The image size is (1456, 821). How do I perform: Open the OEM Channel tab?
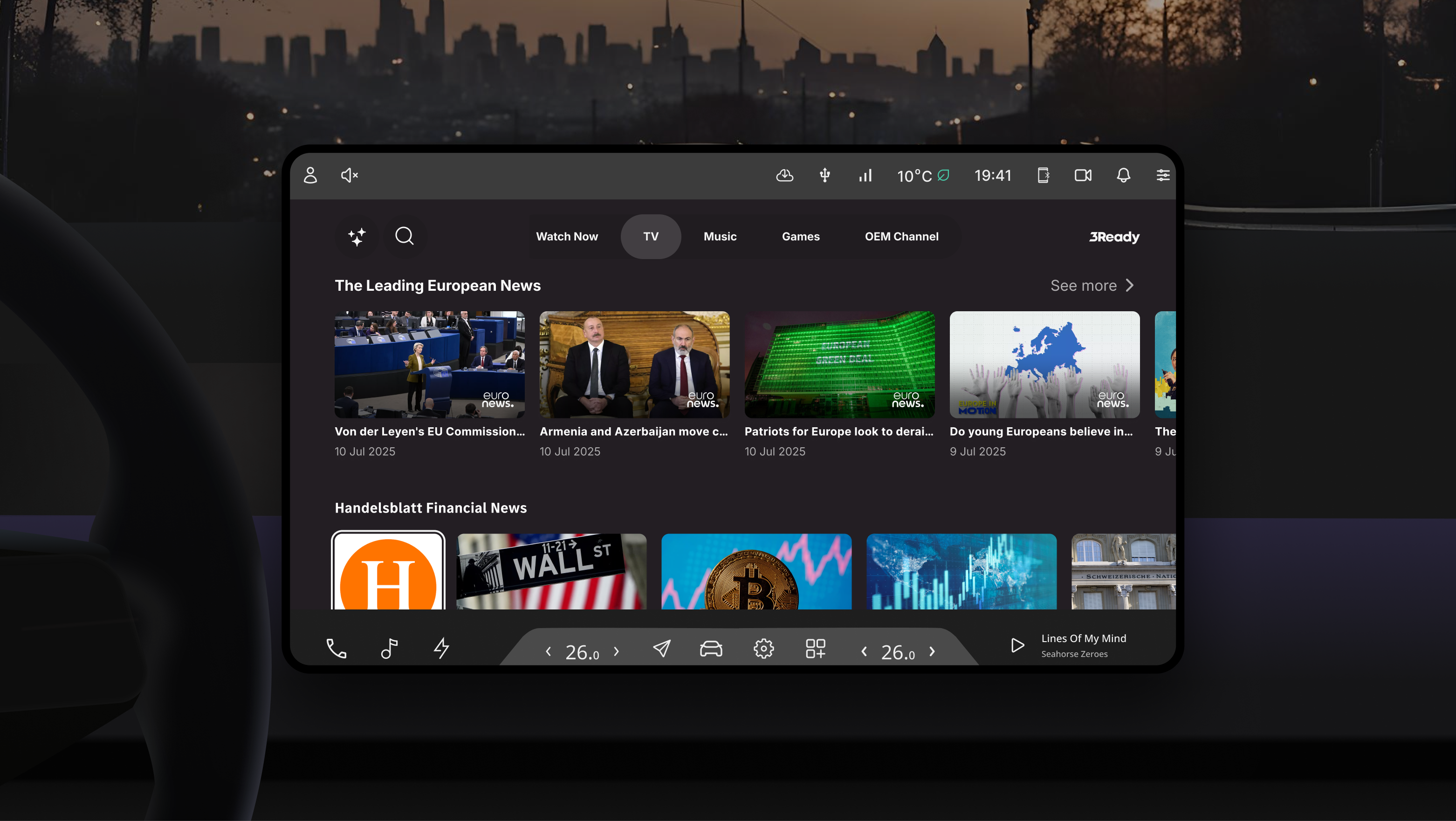[x=901, y=236]
